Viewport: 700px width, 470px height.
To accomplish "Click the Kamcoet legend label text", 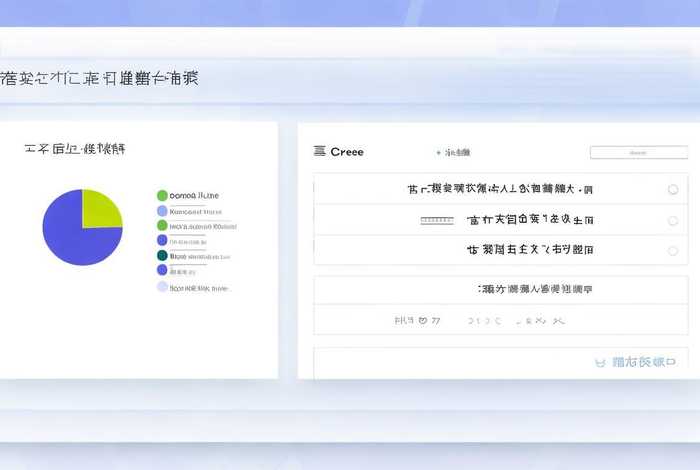I will [195, 211].
